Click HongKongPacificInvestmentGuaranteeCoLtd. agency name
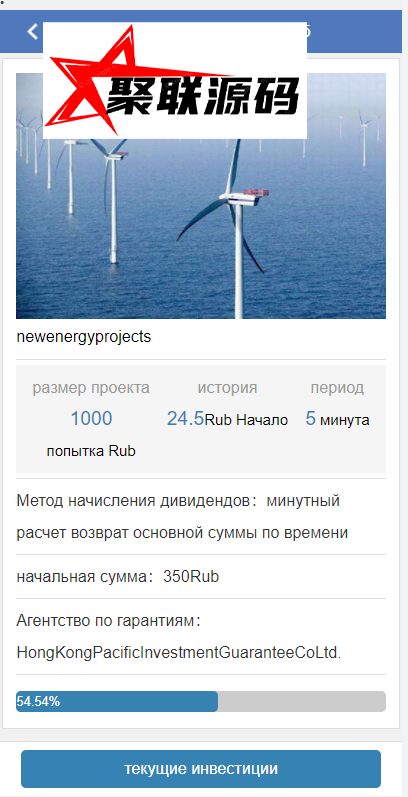408x797 pixels. (x=179, y=653)
